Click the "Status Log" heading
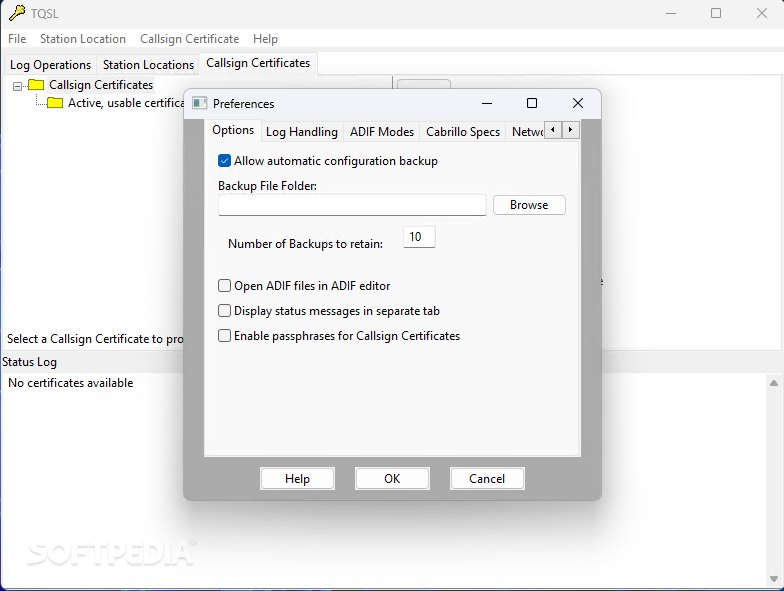The height and width of the screenshot is (591, 784). [x=30, y=362]
